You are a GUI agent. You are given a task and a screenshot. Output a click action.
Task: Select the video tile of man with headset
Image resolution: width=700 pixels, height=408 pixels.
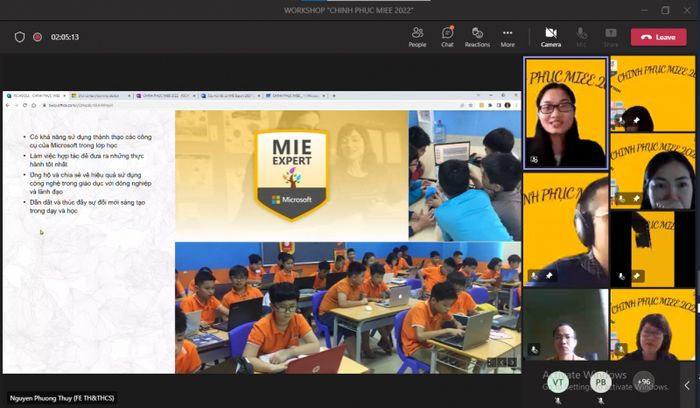pyautogui.click(x=566, y=229)
